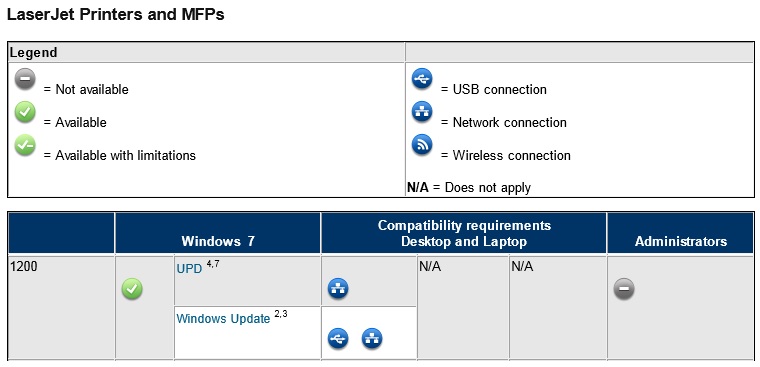Click the green checkmark in the 1200 row
Viewport: 760px width, 367px height.
coord(132,289)
